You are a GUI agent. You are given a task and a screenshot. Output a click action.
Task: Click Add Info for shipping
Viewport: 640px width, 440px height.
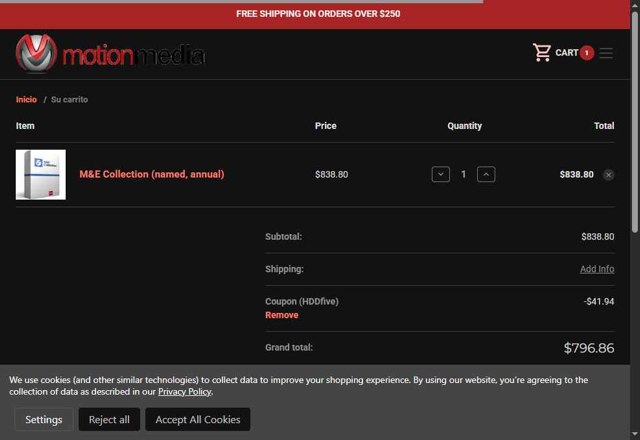click(x=597, y=269)
